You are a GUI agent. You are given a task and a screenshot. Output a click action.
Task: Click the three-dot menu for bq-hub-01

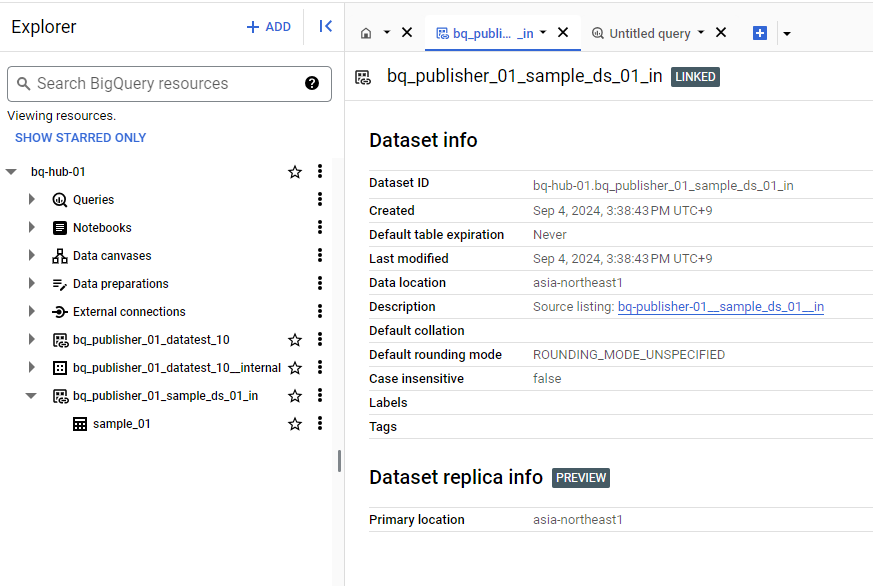point(320,172)
